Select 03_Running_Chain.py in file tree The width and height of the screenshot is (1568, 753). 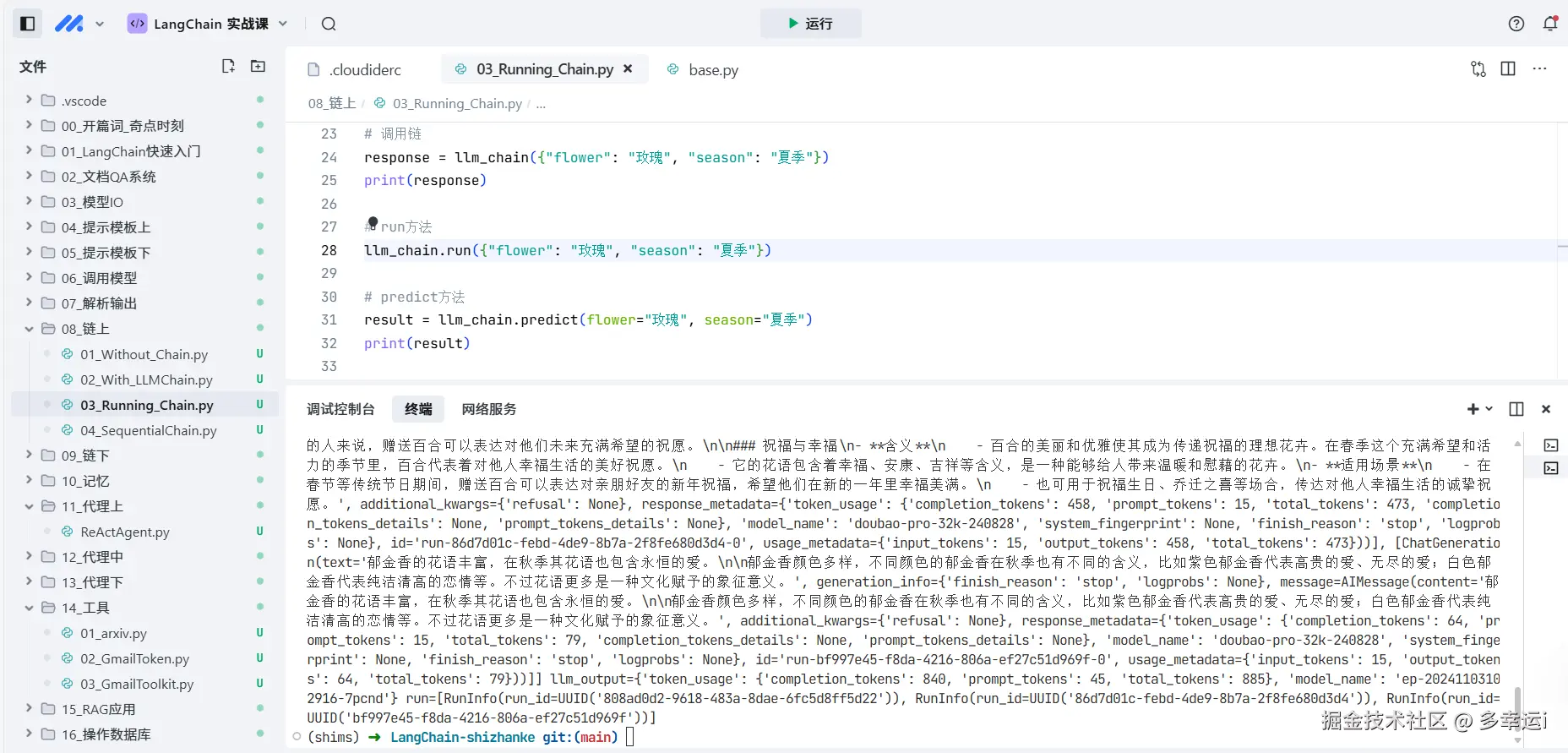coord(145,405)
